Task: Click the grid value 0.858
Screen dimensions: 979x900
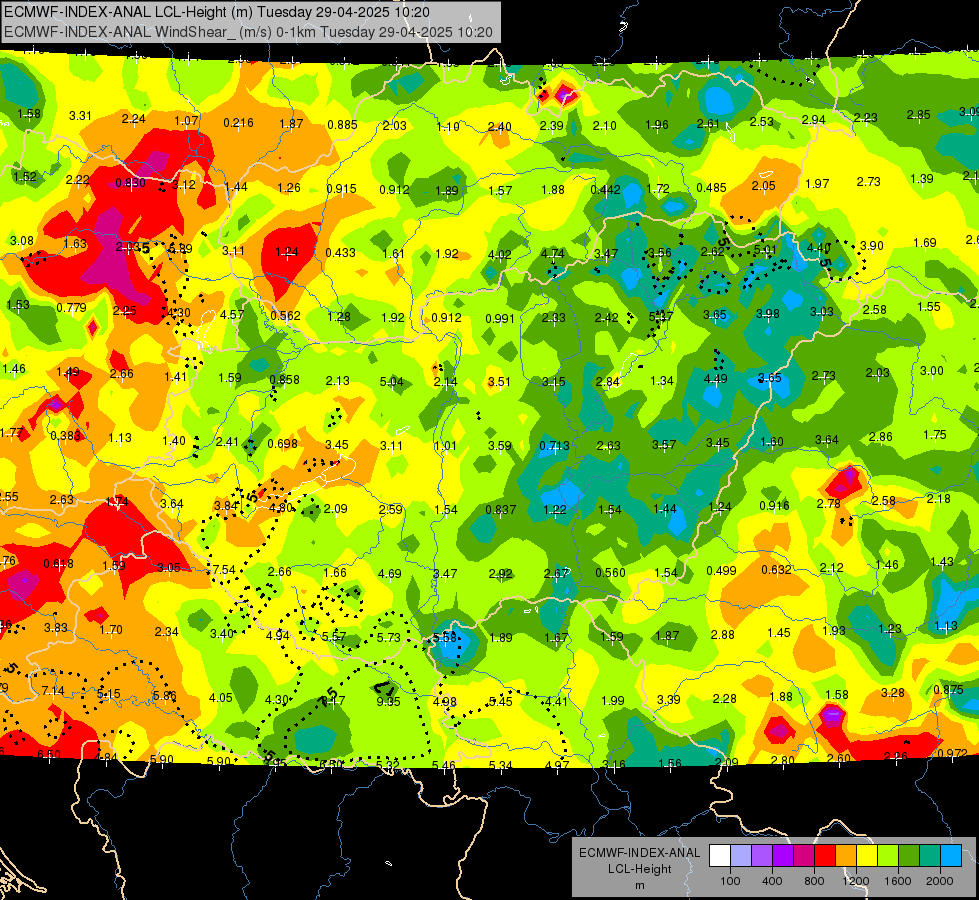Action: (x=284, y=380)
